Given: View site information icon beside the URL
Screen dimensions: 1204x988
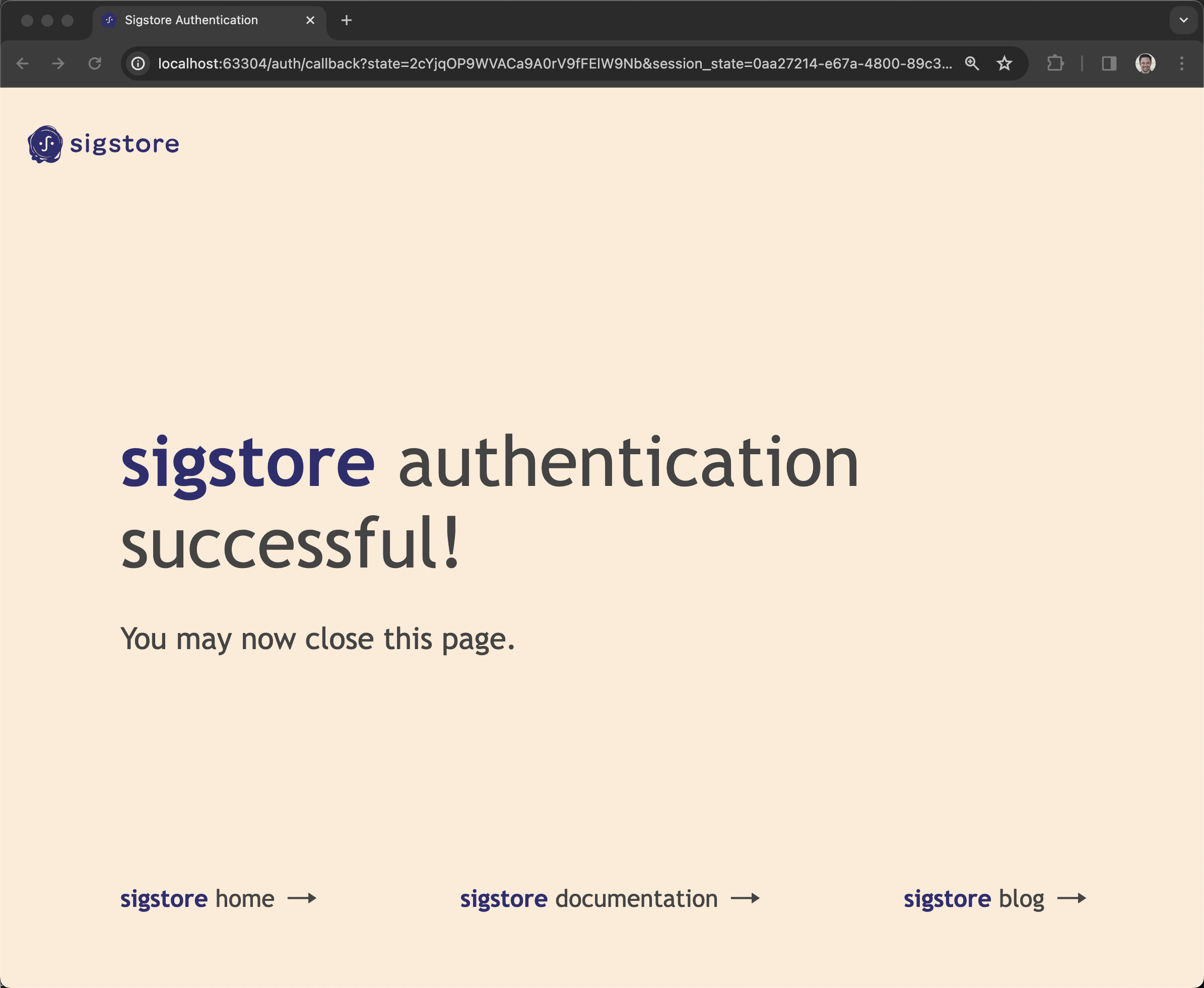Looking at the screenshot, I should tap(139, 63).
